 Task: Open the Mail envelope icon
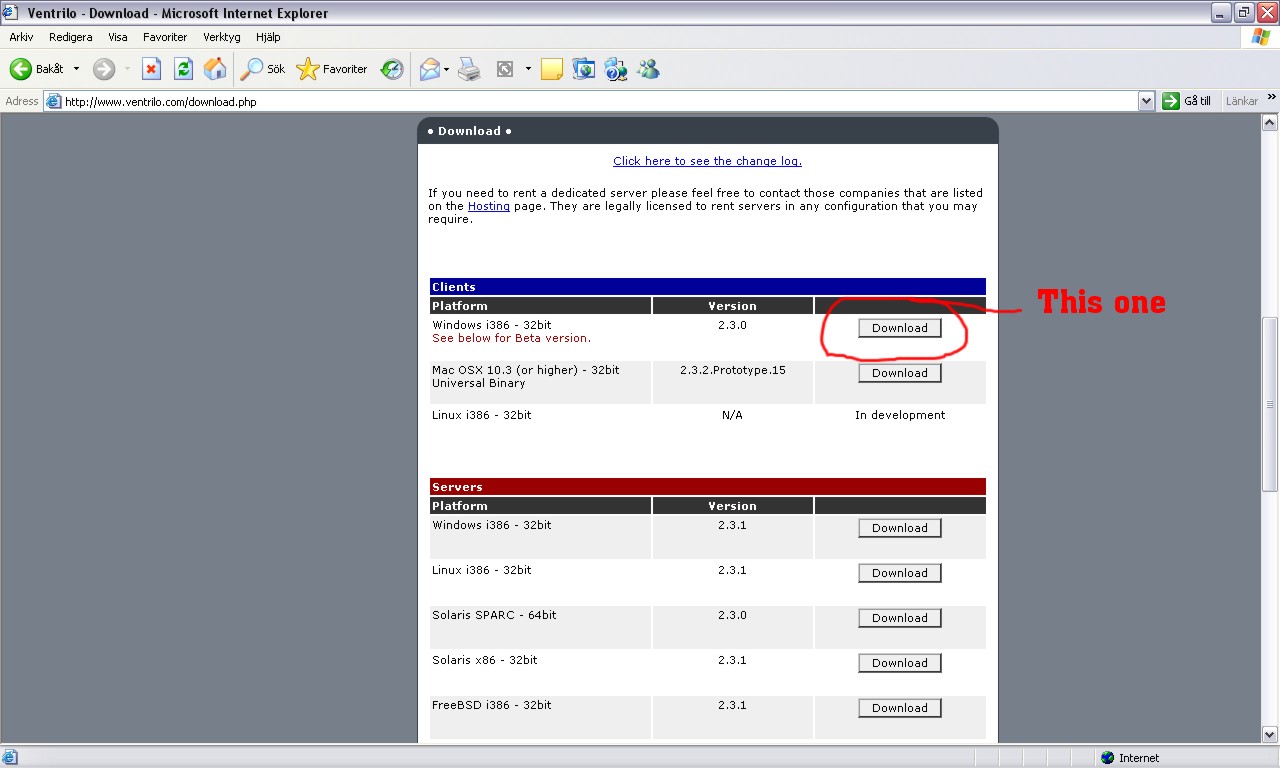pyautogui.click(x=430, y=69)
